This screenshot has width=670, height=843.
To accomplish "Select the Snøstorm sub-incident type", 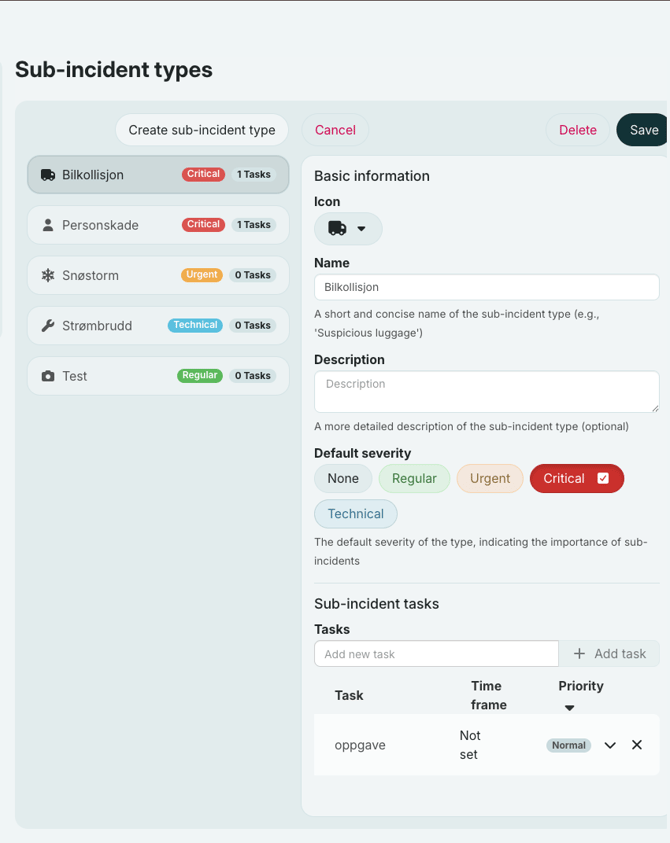I will click(157, 275).
